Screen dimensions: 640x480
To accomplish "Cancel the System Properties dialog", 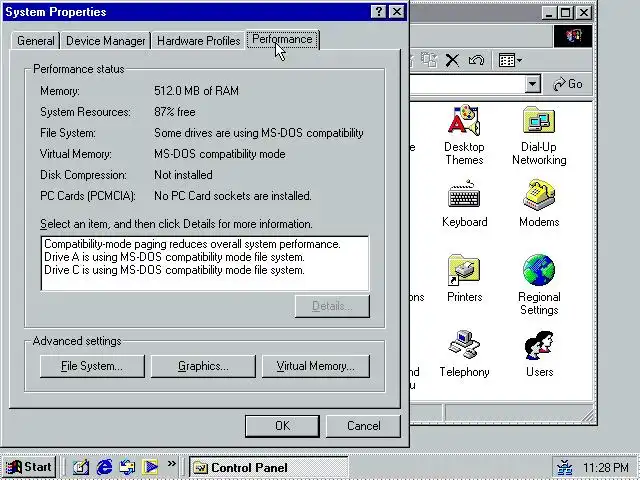I will [363, 426].
